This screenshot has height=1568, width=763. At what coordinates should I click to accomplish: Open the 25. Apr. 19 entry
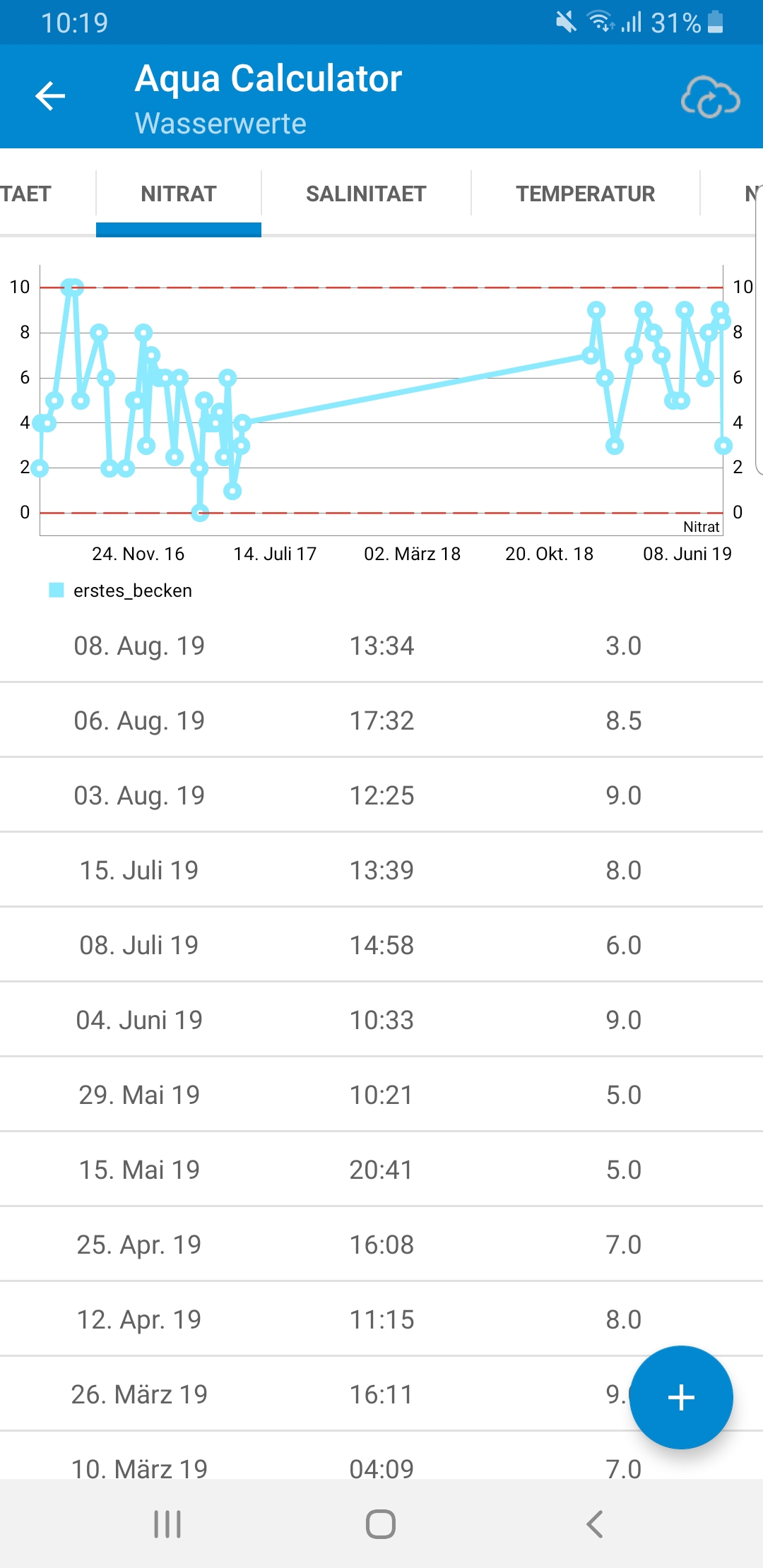coord(381,1245)
